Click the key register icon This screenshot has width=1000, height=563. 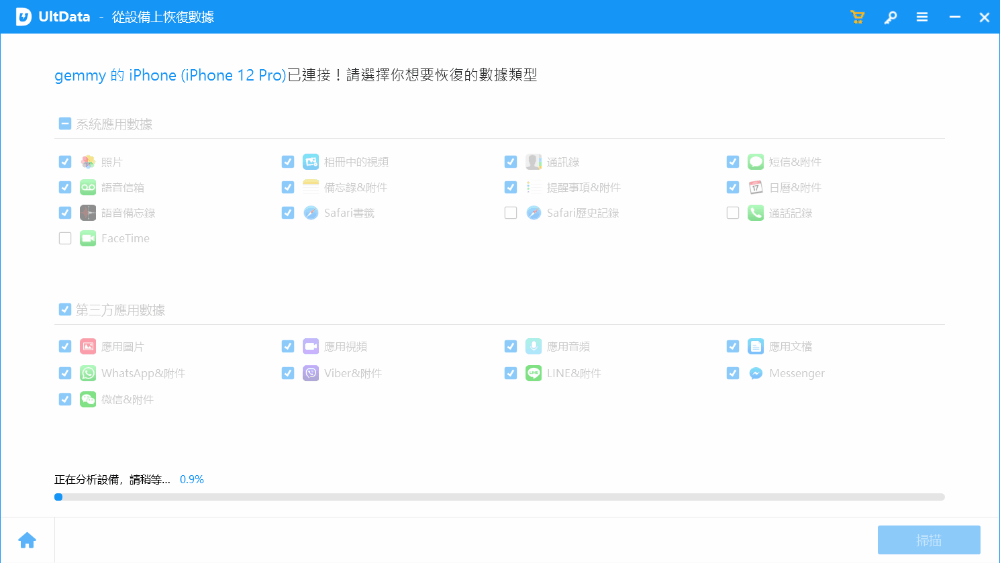point(890,17)
